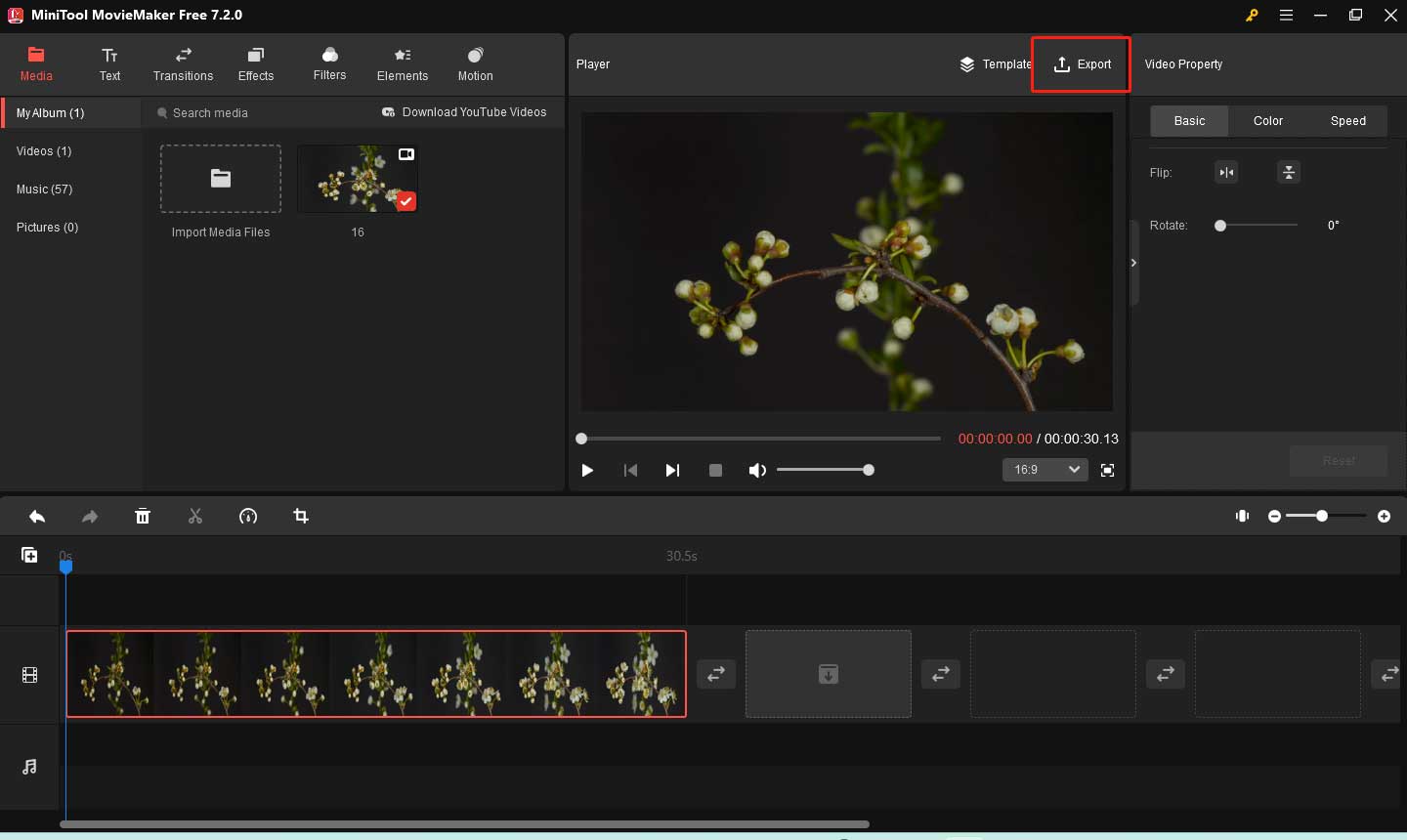Enter full screen preview
The image size is (1407, 840).
[1107, 471]
